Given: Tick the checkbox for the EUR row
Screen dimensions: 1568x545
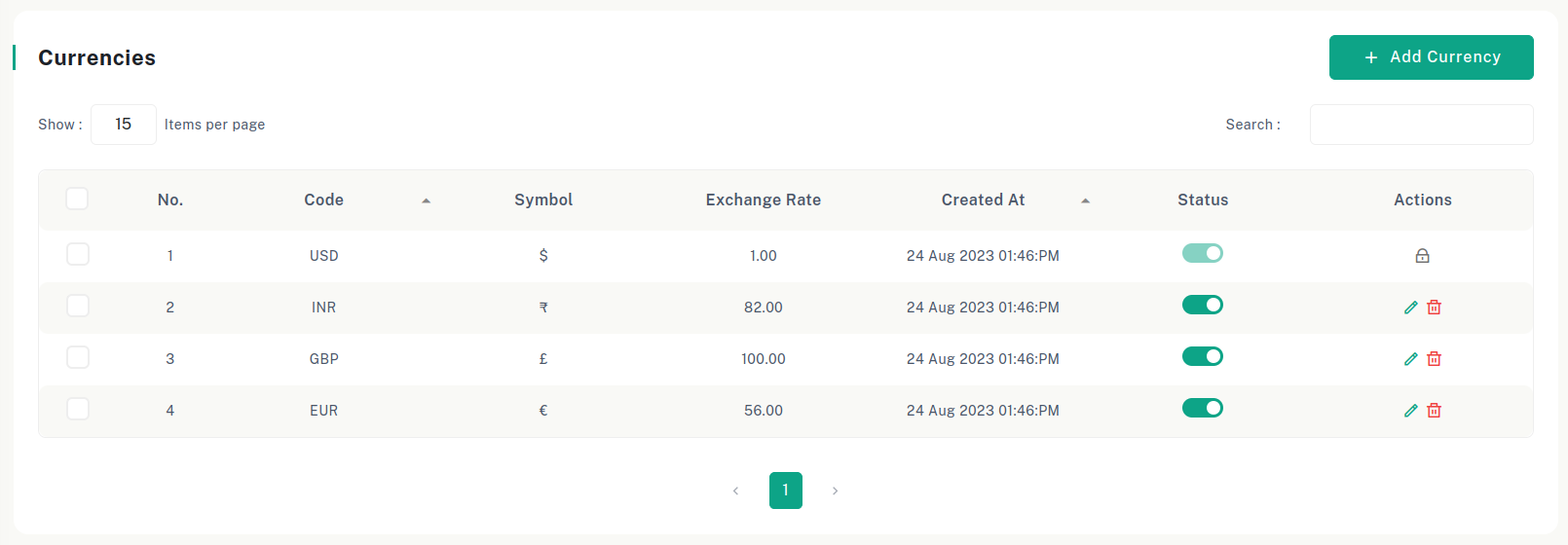Looking at the screenshot, I should point(78,409).
